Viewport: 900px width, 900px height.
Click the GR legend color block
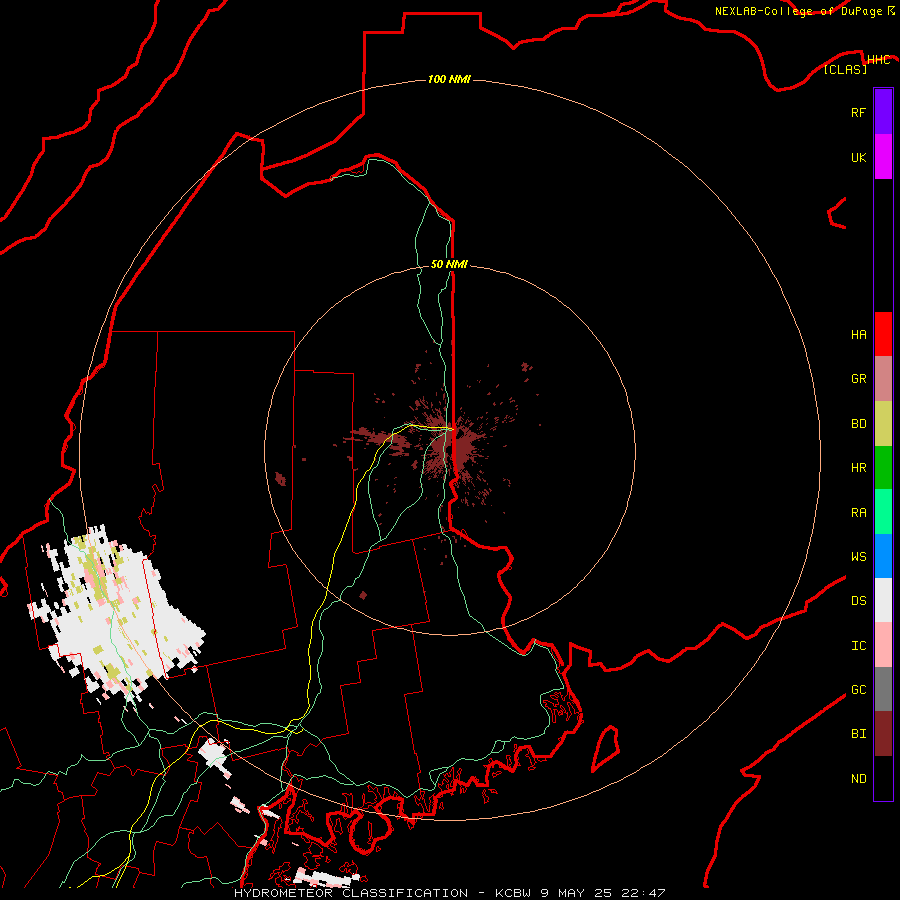tap(883, 379)
